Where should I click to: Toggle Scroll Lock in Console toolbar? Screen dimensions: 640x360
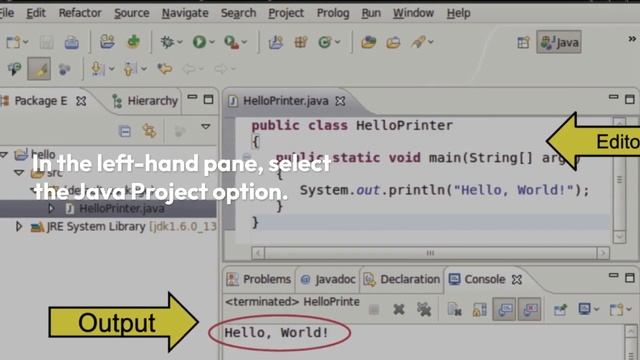pos(480,309)
